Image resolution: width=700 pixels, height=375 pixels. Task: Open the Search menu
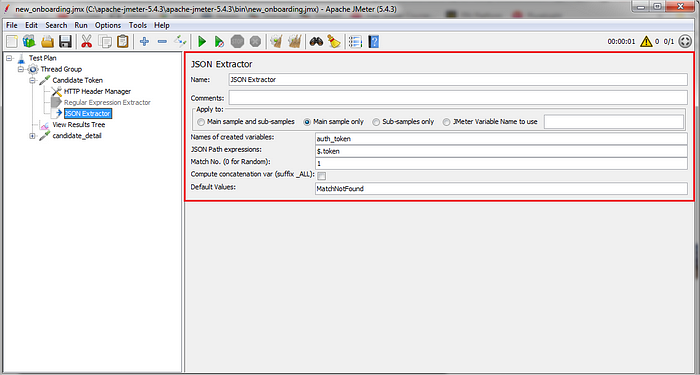click(56, 25)
